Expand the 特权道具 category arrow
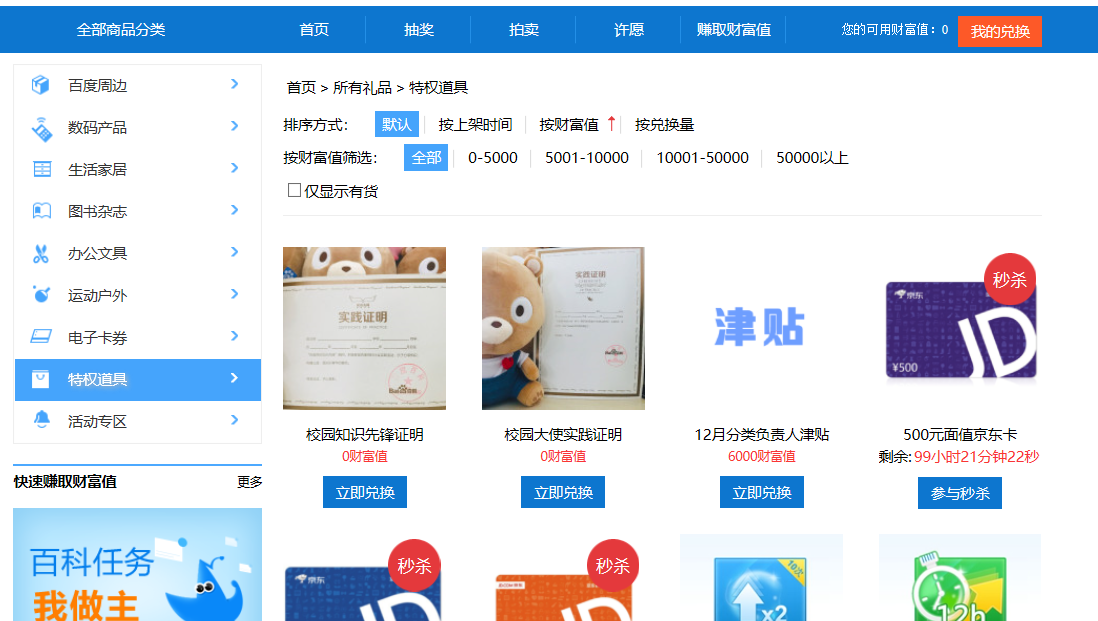The width and height of the screenshot is (1098, 621). click(235, 379)
